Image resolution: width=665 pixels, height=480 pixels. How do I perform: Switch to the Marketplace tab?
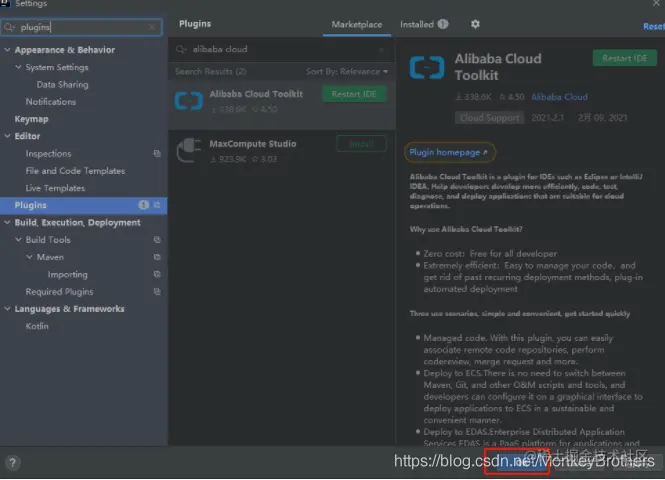pos(357,25)
